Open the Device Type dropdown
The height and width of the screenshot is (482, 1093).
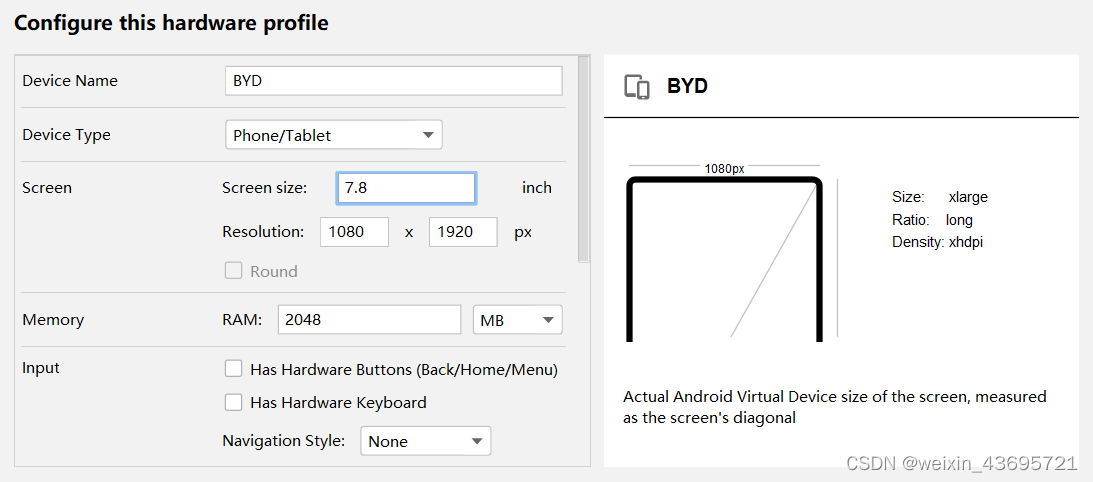(x=334, y=135)
